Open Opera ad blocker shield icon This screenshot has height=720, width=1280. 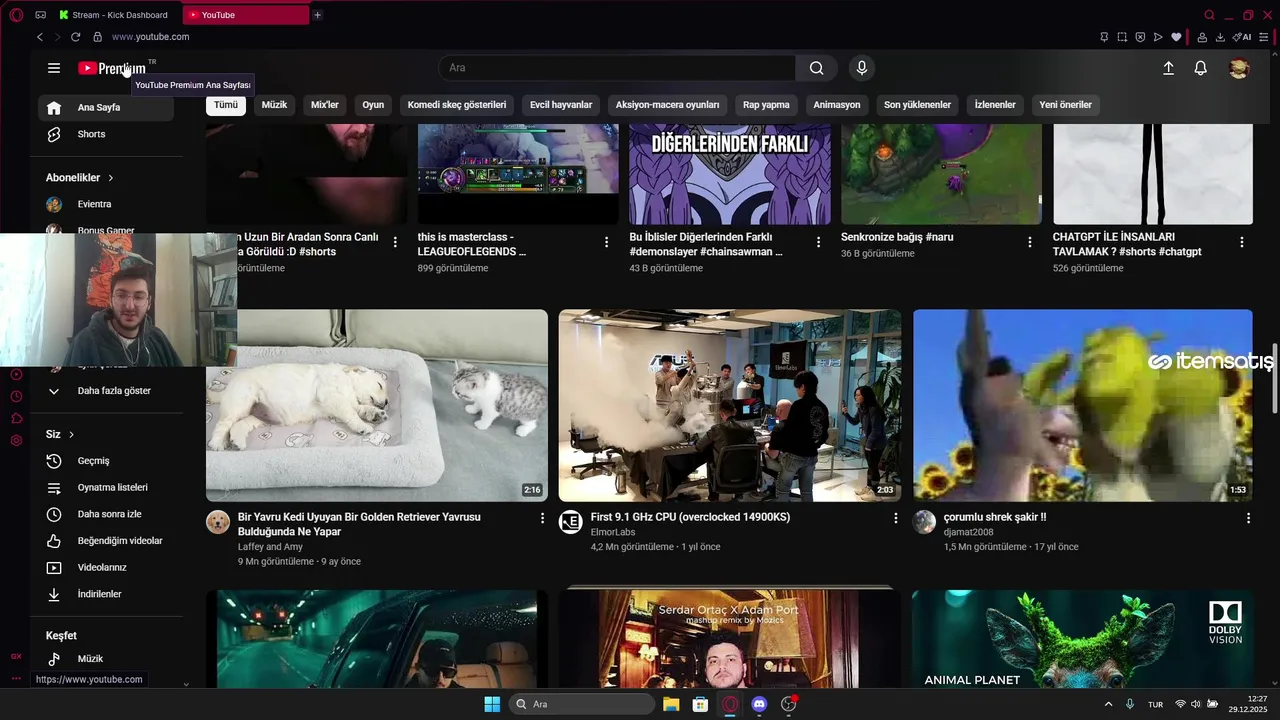coord(1140,37)
